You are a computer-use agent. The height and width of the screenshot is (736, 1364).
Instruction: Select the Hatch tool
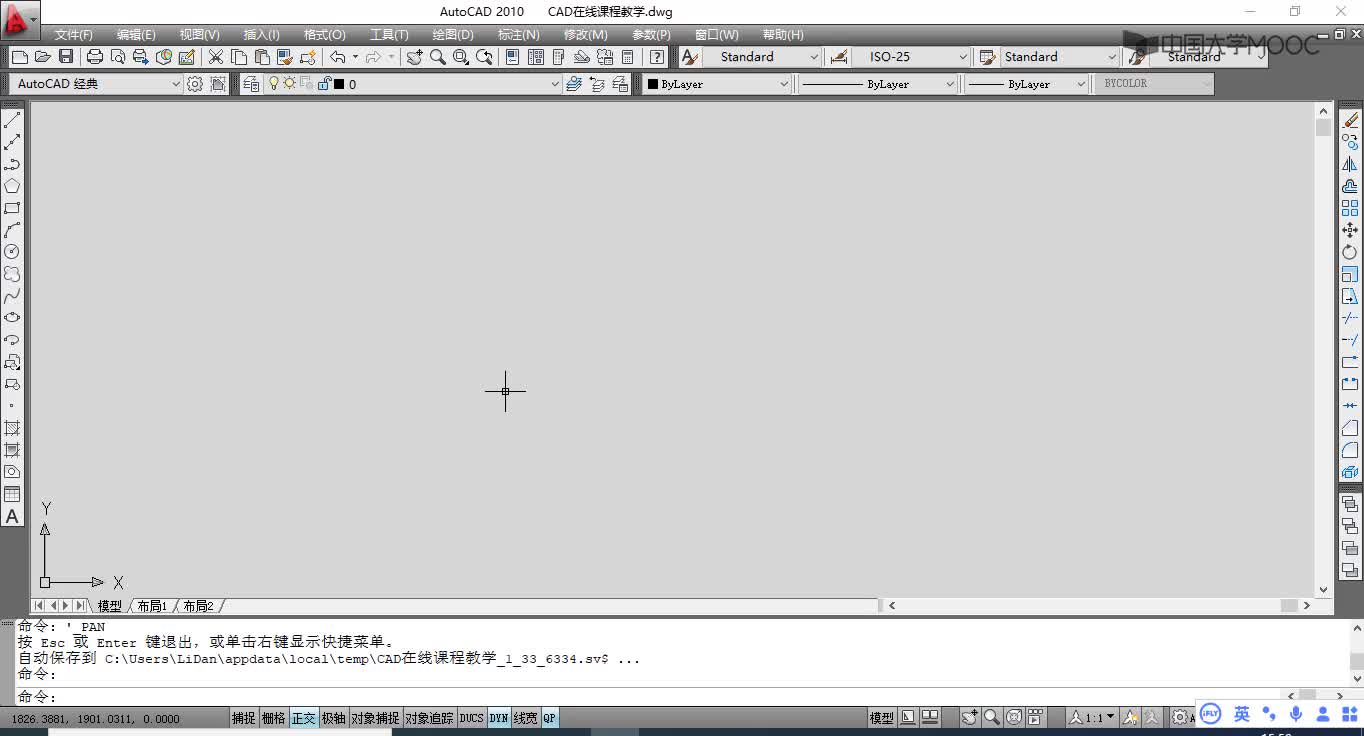tap(12, 428)
